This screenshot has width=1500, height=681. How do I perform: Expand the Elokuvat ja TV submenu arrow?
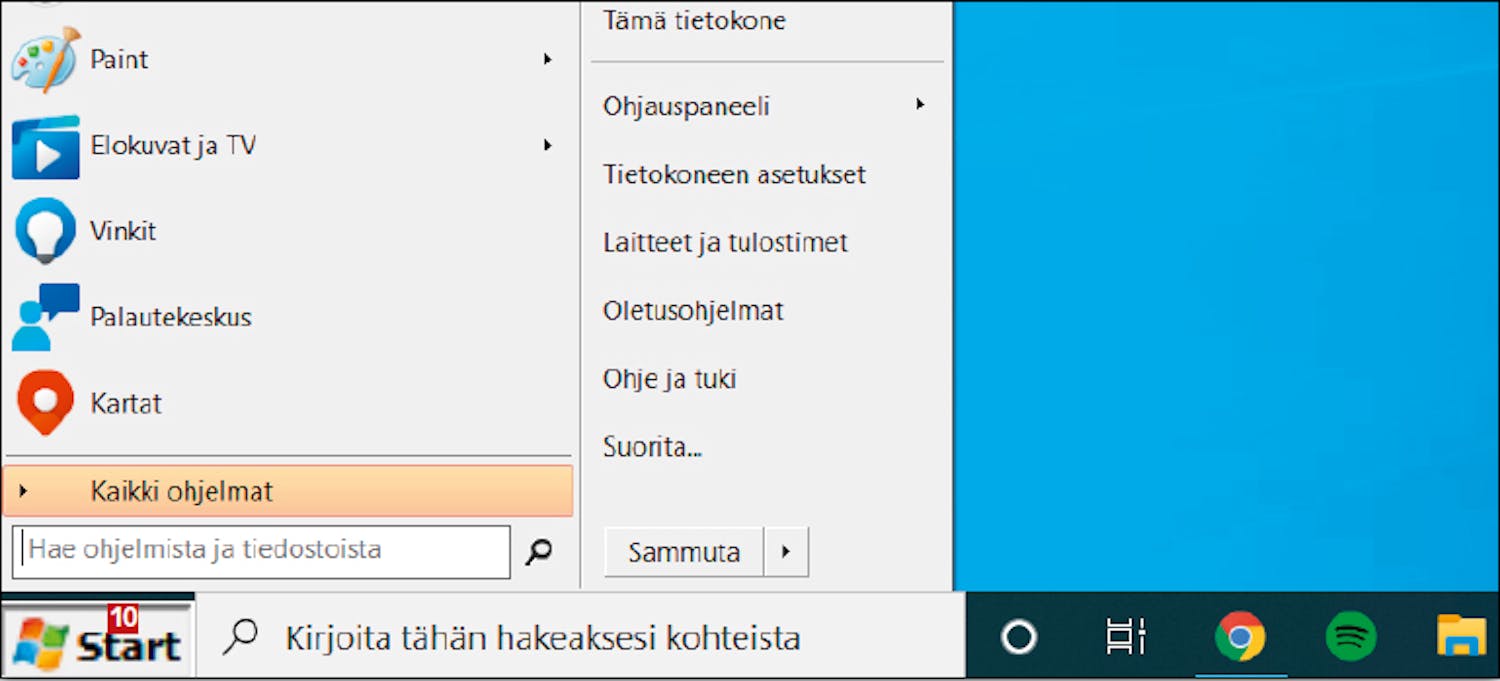547,146
